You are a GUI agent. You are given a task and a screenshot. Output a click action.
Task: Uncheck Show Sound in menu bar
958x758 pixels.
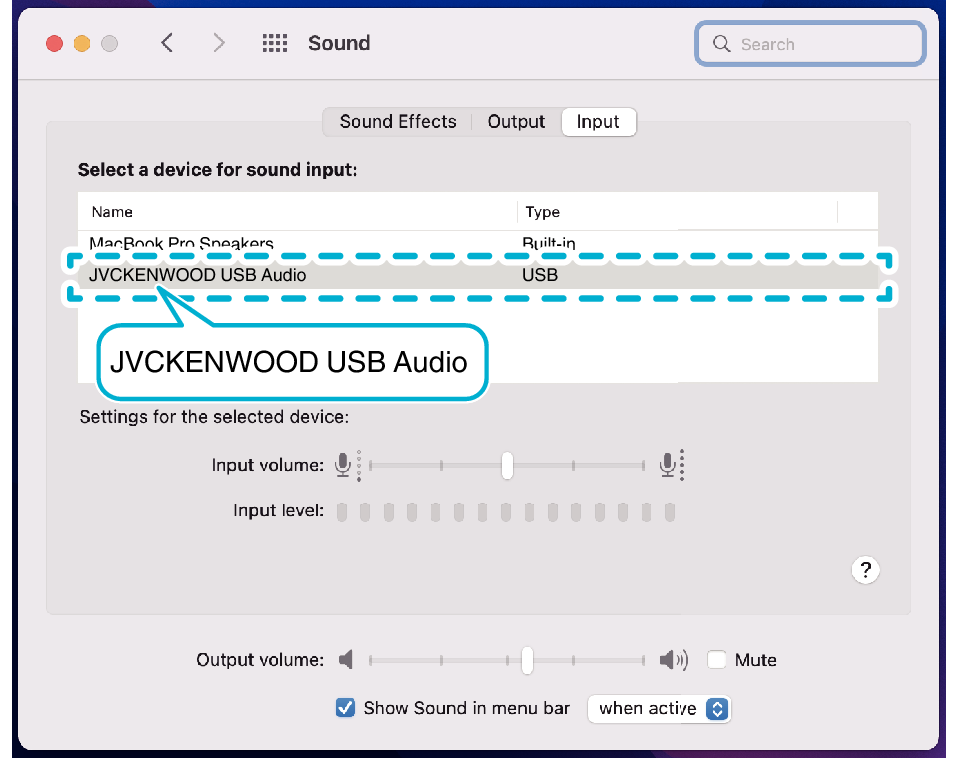pyautogui.click(x=345, y=708)
